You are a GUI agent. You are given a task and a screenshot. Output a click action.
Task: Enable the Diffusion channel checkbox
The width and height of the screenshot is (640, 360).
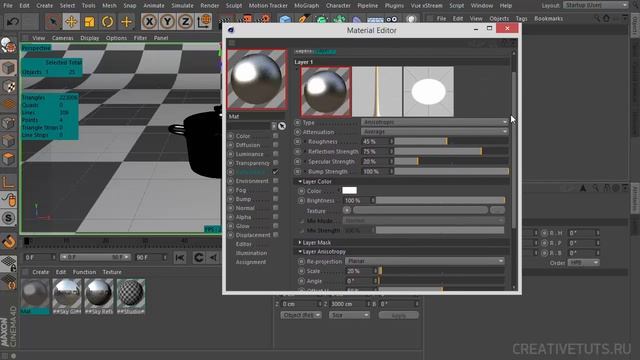(x=276, y=145)
